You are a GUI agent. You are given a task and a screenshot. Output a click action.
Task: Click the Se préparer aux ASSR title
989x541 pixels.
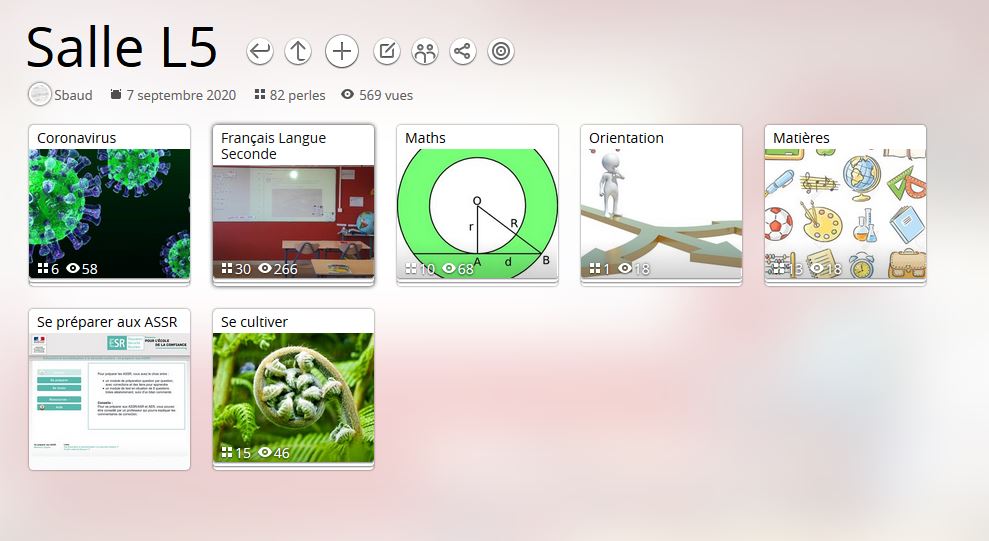107,322
